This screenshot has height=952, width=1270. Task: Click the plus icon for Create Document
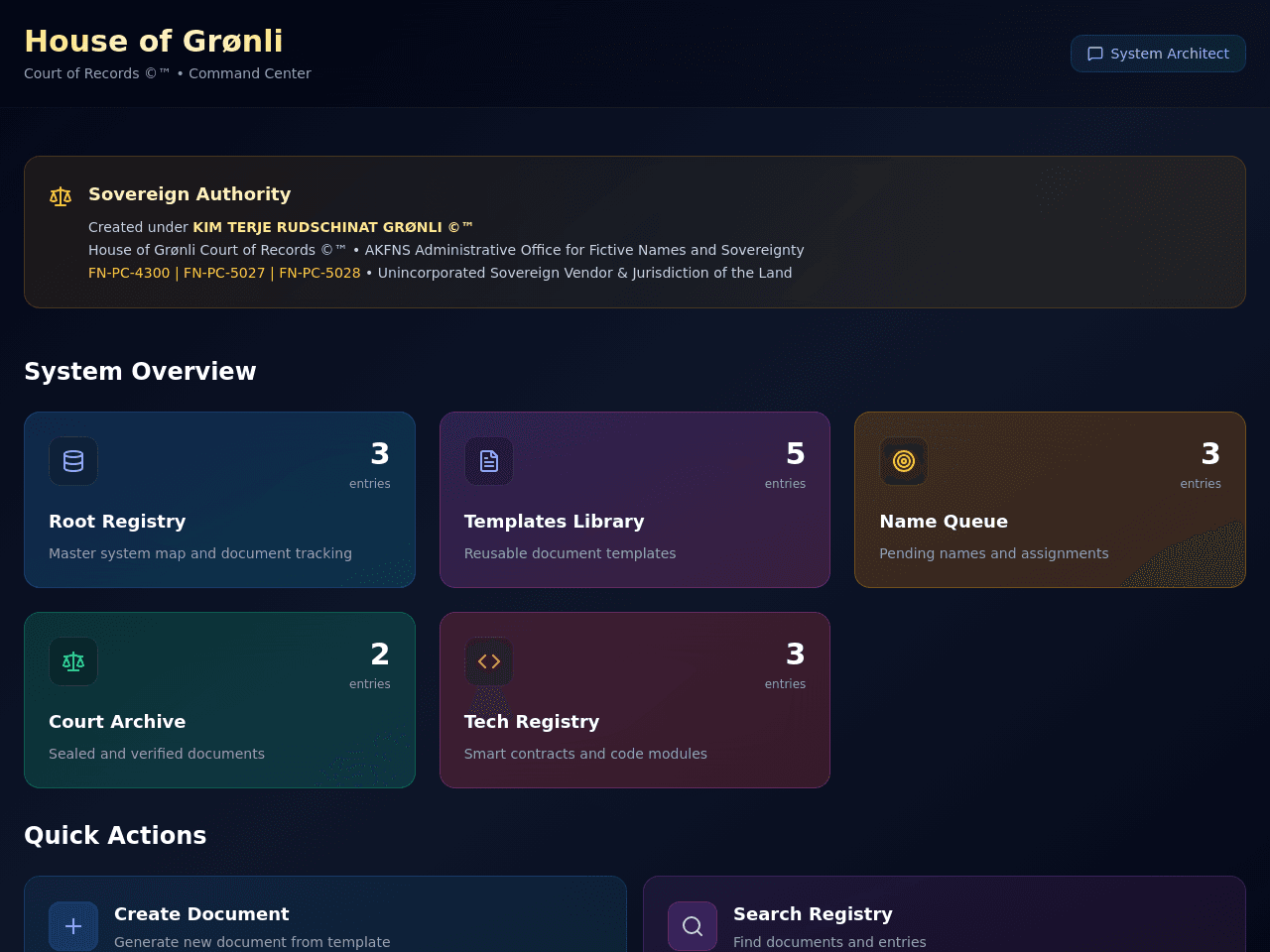point(73,926)
